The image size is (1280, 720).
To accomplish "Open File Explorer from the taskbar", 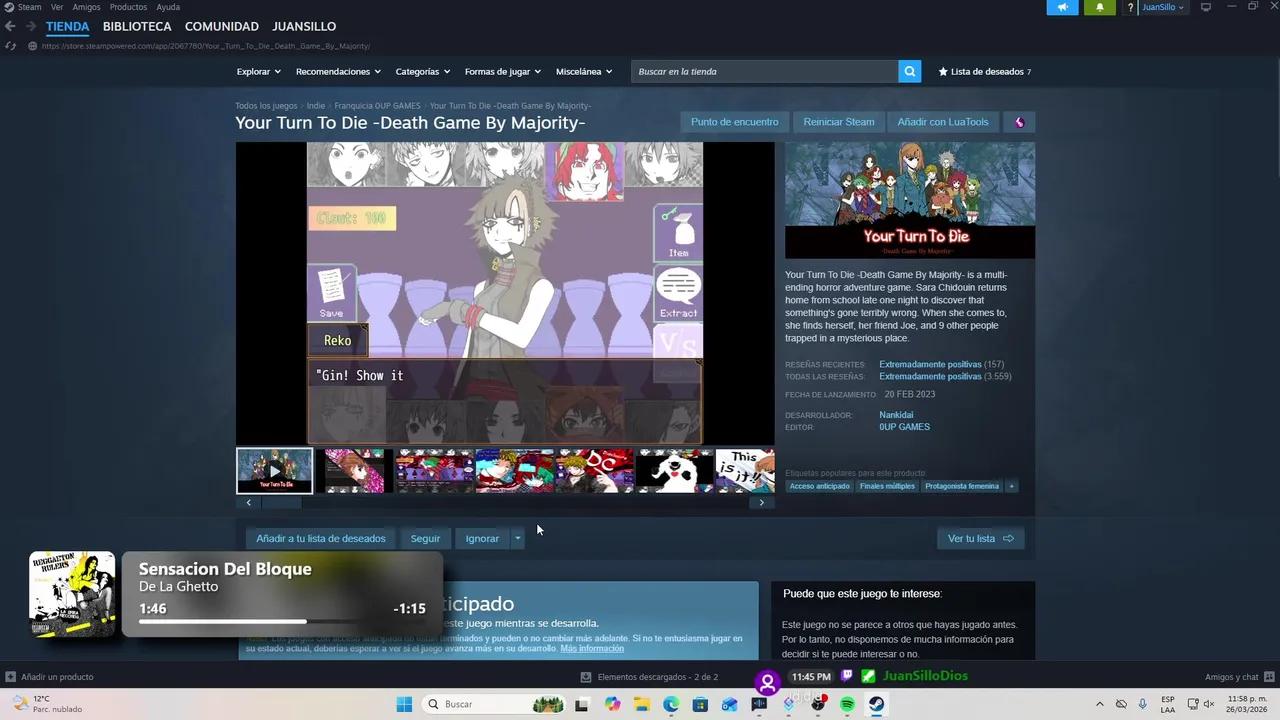I will coord(641,704).
